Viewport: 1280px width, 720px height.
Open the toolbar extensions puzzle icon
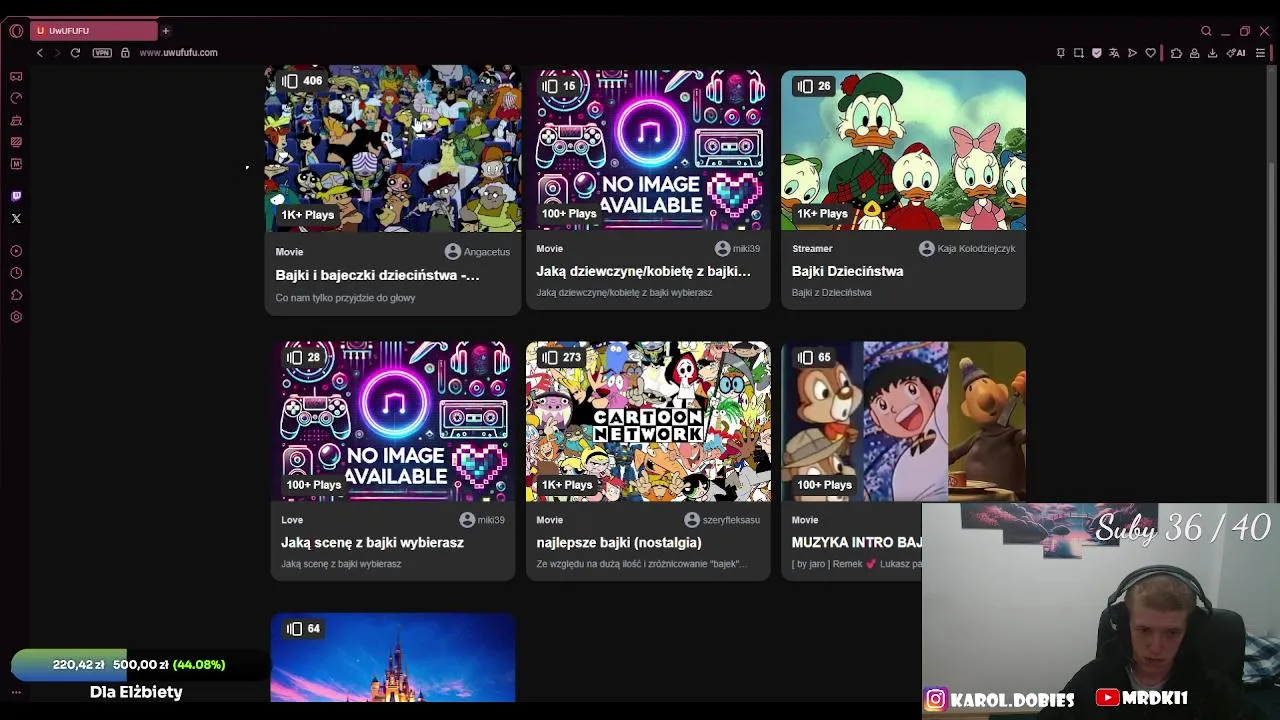pyautogui.click(x=1176, y=53)
